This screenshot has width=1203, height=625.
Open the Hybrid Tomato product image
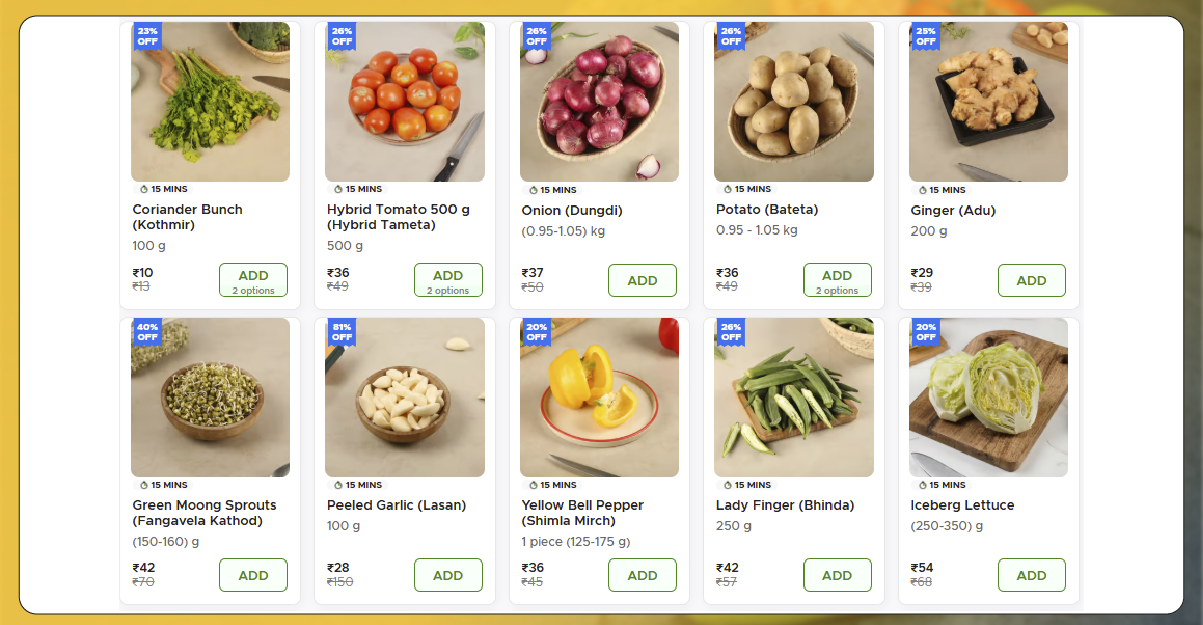pos(405,102)
